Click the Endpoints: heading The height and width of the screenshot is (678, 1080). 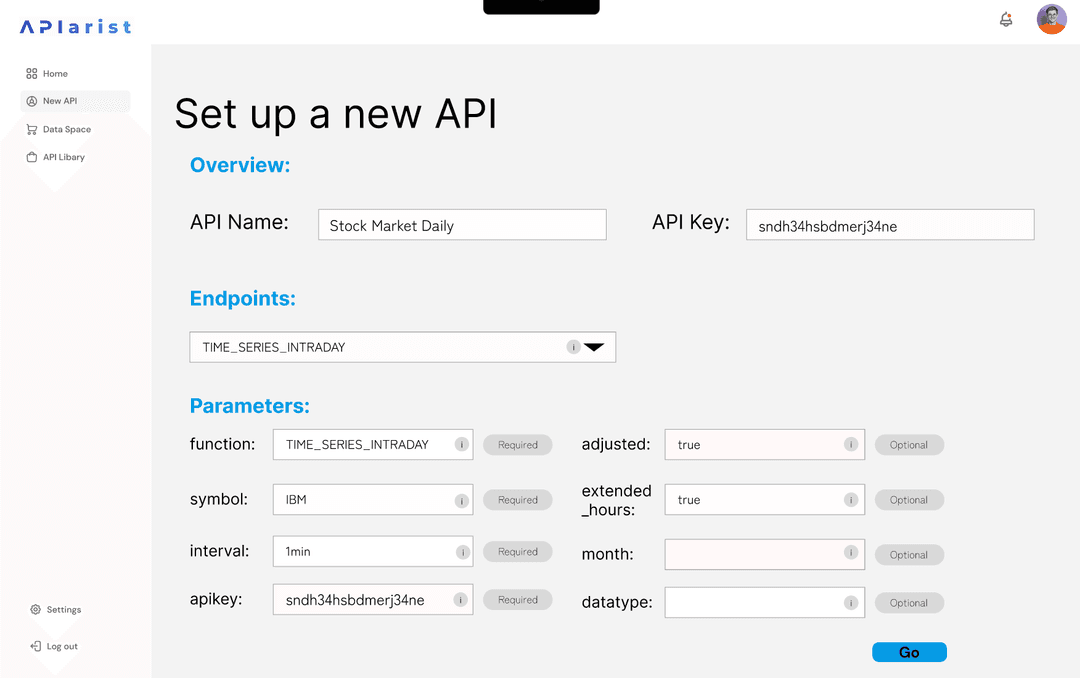(x=242, y=298)
